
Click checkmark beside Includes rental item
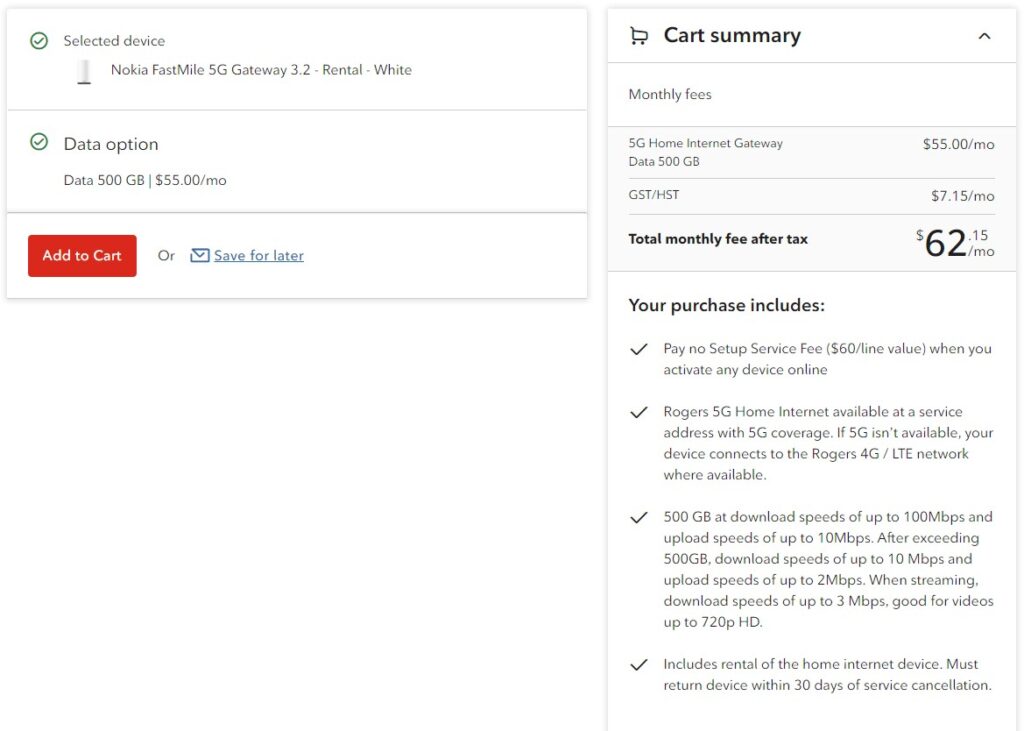coord(638,665)
